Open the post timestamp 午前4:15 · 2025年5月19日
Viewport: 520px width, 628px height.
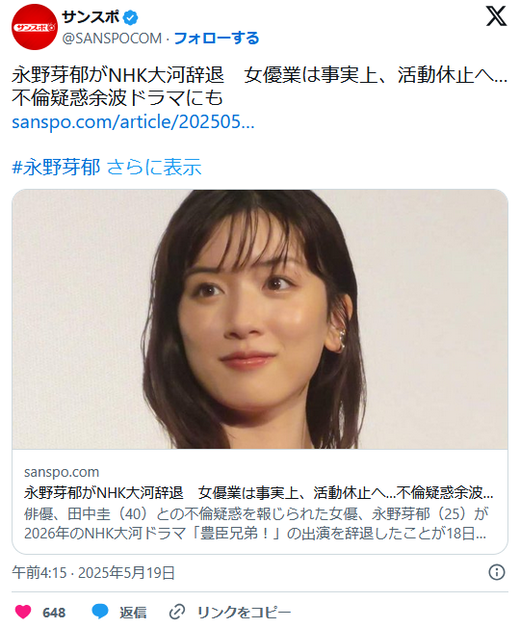pos(93,573)
